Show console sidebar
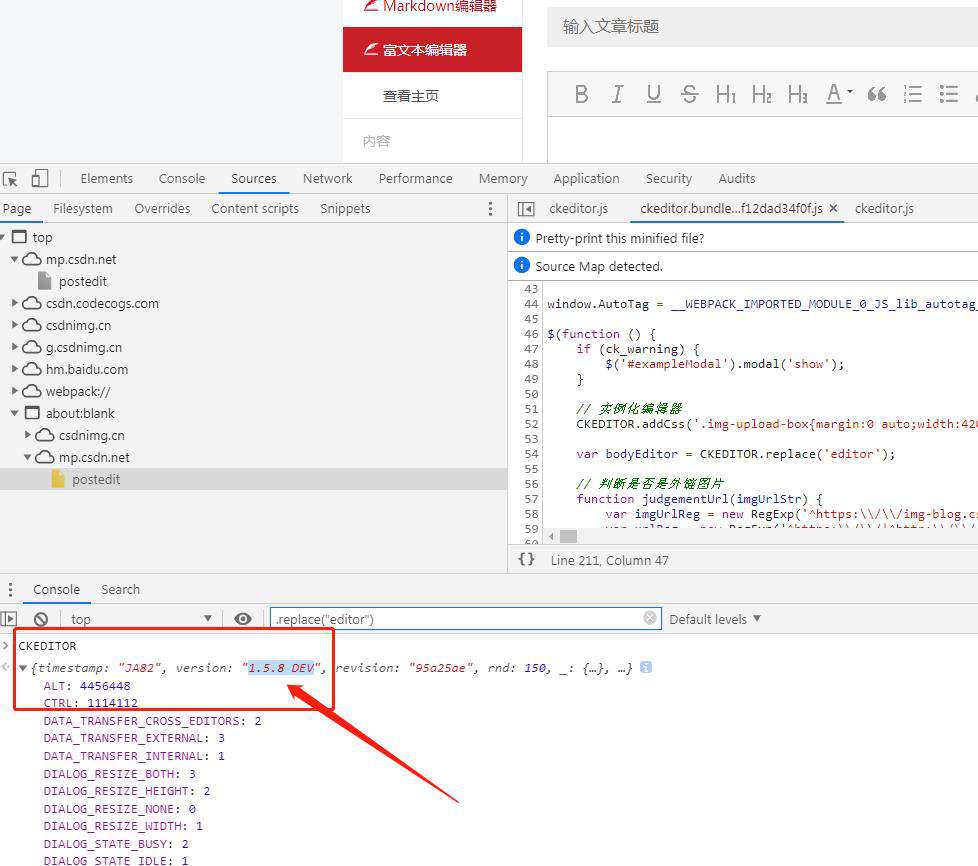This screenshot has width=978, height=866. click(9, 619)
